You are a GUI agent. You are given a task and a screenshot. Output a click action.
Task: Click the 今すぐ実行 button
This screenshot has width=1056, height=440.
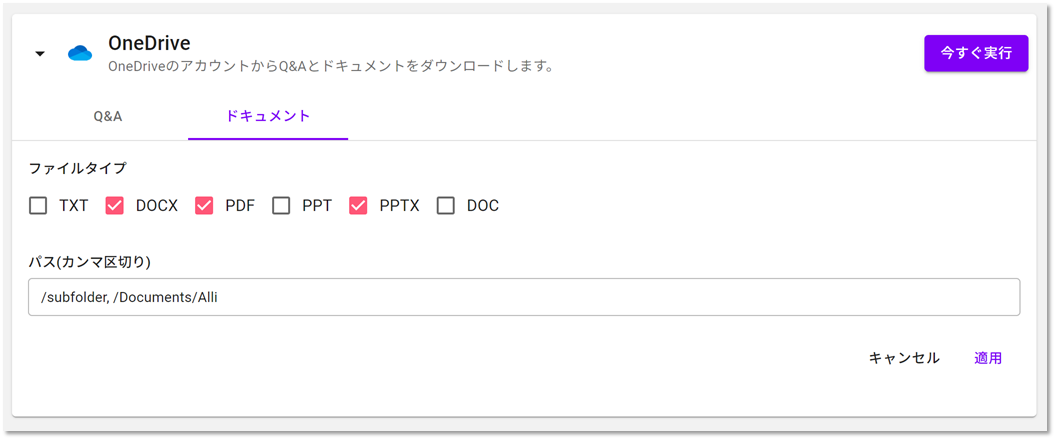[x=976, y=53]
